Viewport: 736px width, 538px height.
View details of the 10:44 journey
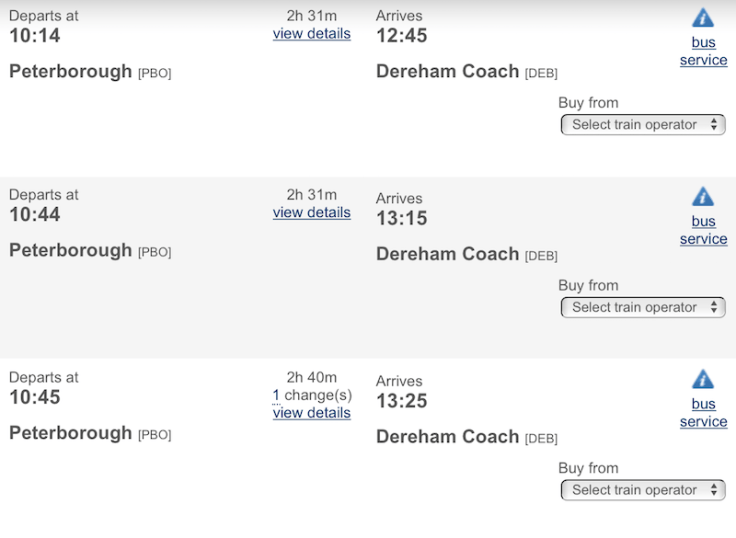tap(311, 213)
